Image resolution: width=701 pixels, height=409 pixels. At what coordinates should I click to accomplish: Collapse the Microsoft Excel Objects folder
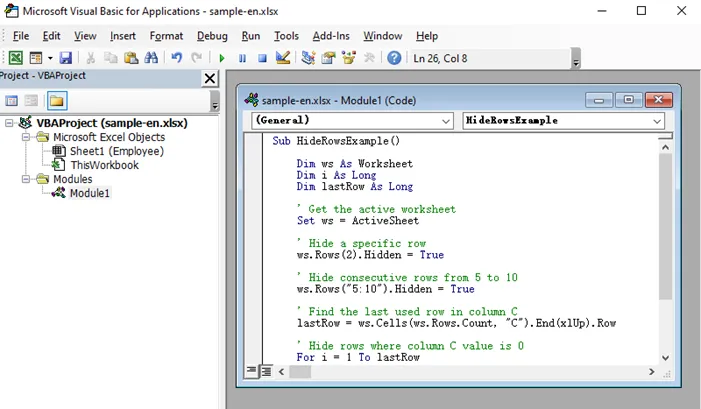[x=26, y=137]
